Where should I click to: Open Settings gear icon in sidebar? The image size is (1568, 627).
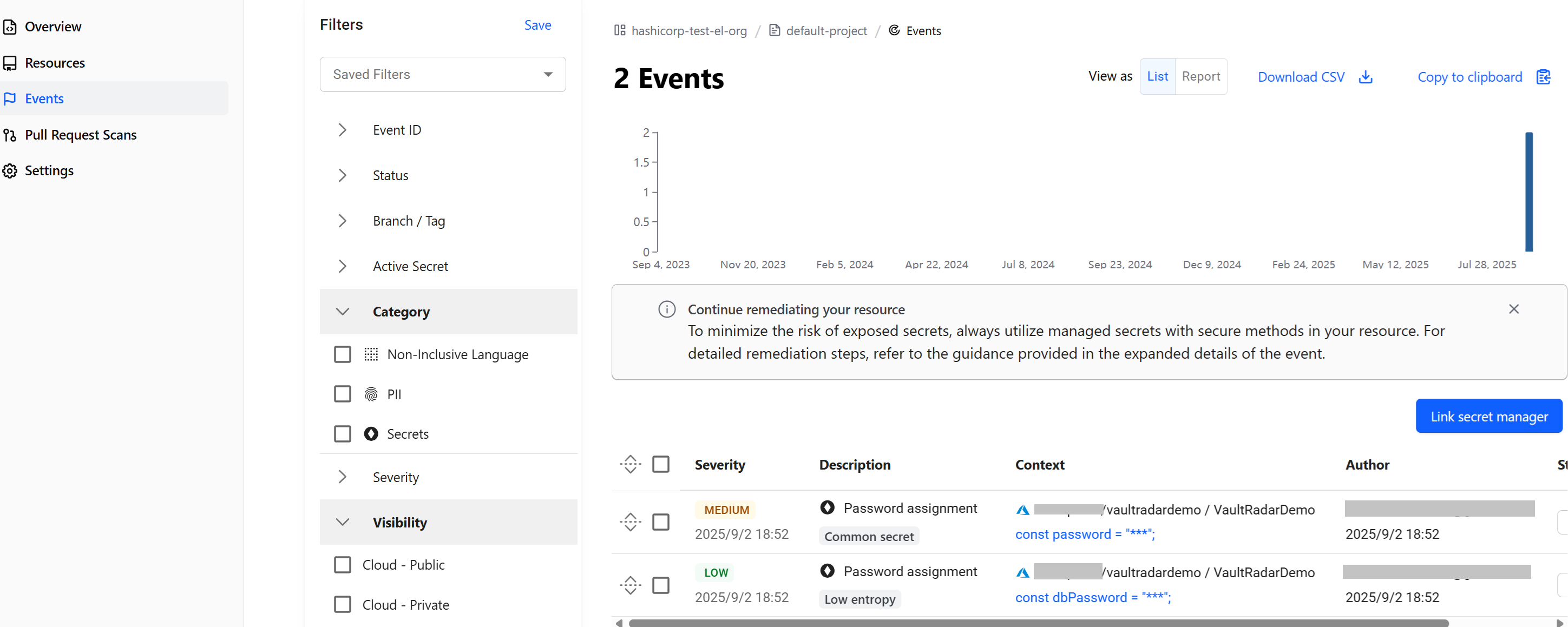tap(10, 171)
